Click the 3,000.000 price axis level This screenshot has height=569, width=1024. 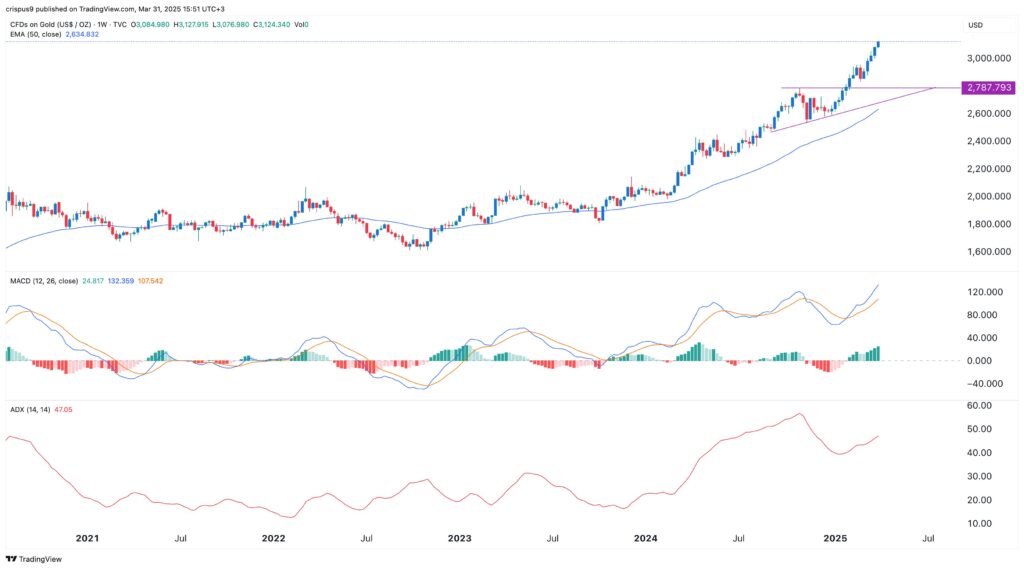(x=988, y=59)
